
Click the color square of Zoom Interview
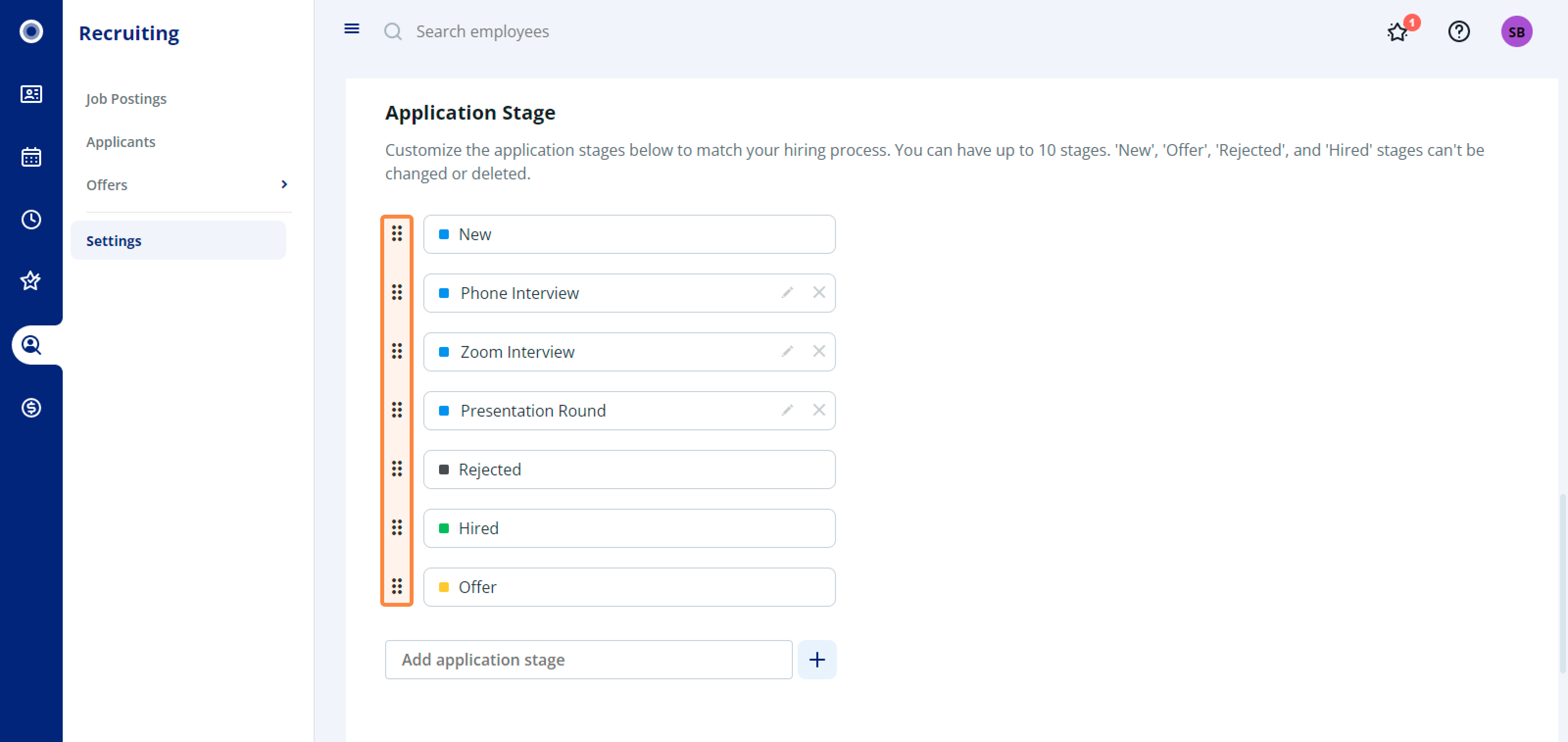coord(444,352)
